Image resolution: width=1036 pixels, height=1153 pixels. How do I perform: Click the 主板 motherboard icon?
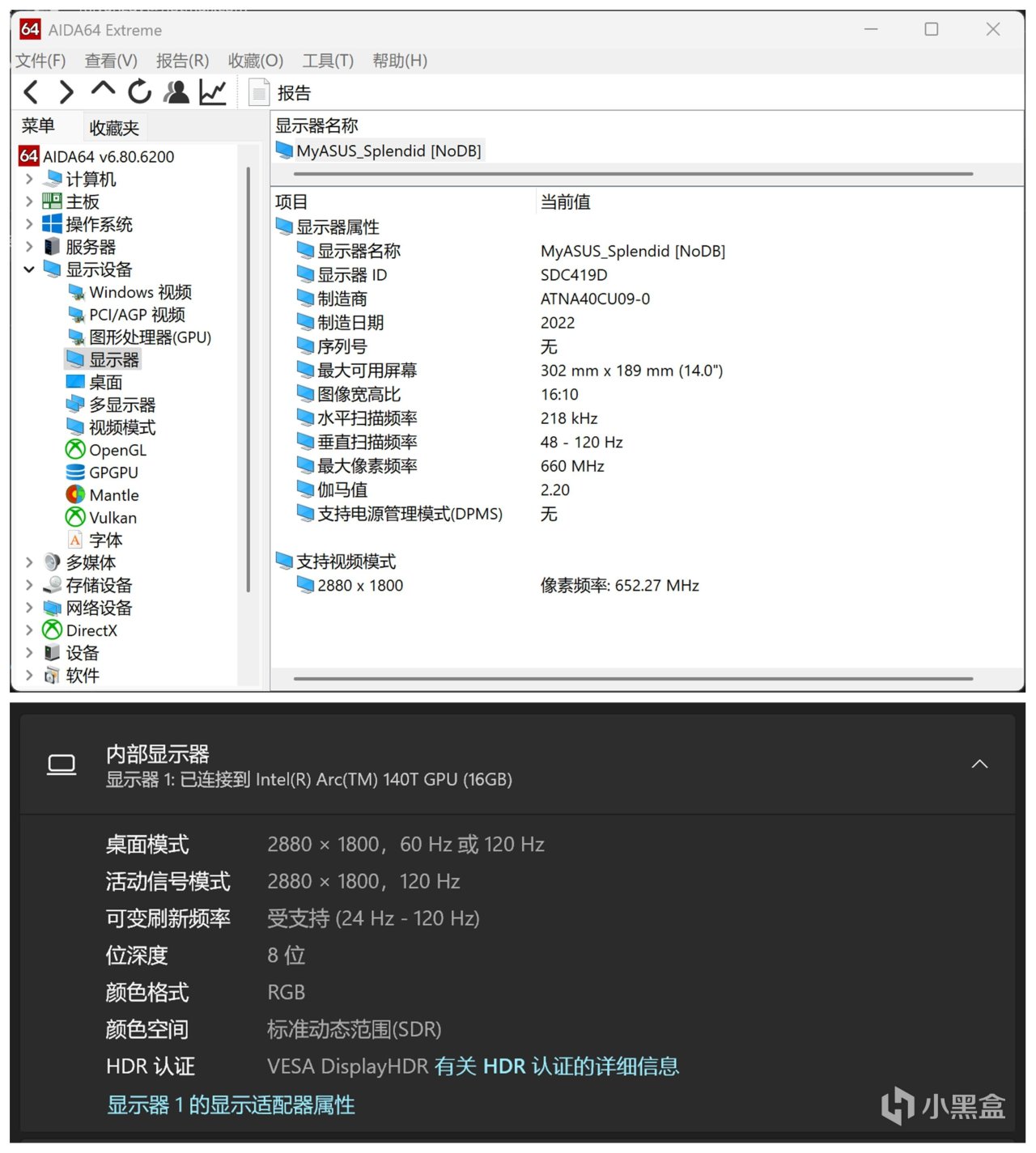pyautogui.click(x=53, y=201)
